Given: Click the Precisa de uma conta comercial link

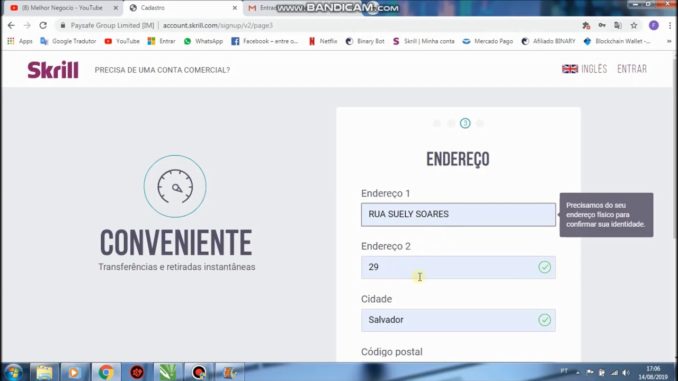Looking at the screenshot, I should (x=162, y=70).
